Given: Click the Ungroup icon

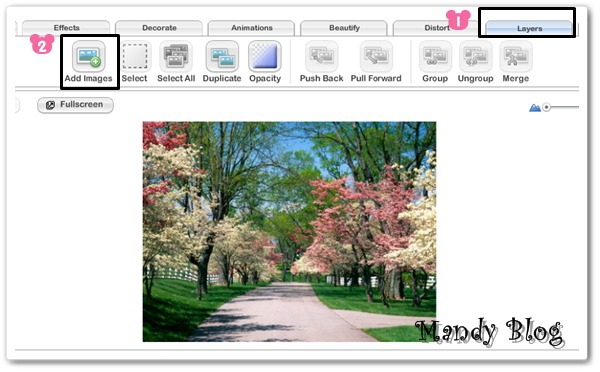Looking at the screenshot, I should pyautogui.click(x=475, y=56).
